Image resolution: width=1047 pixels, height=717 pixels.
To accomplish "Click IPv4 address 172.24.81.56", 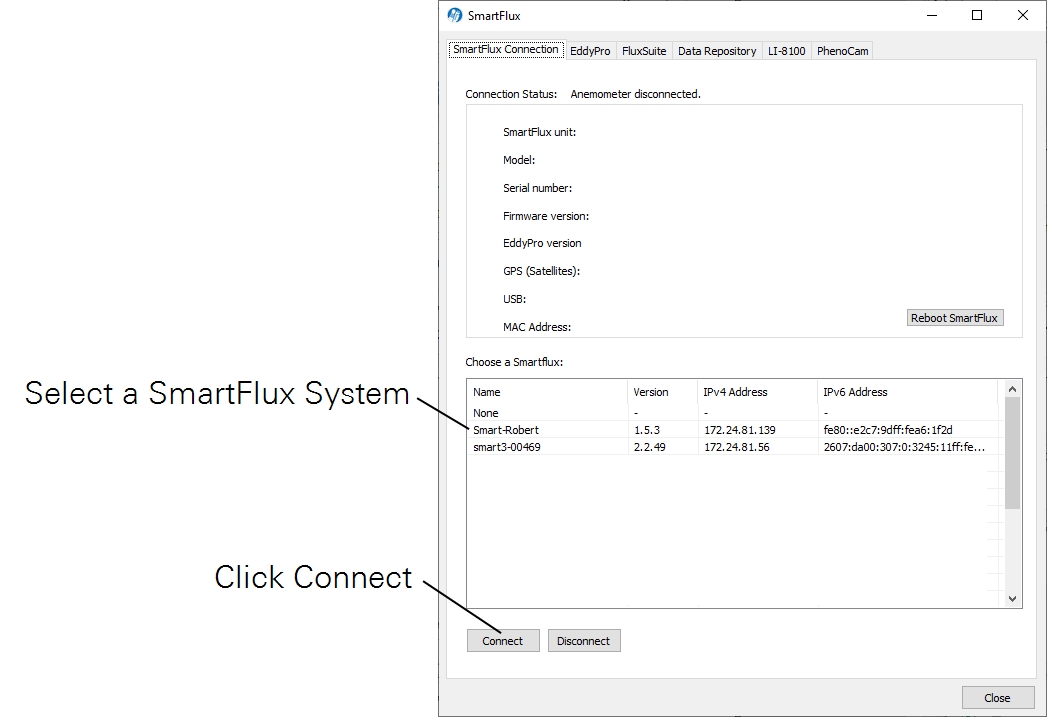I will click(x=737, y=447).
